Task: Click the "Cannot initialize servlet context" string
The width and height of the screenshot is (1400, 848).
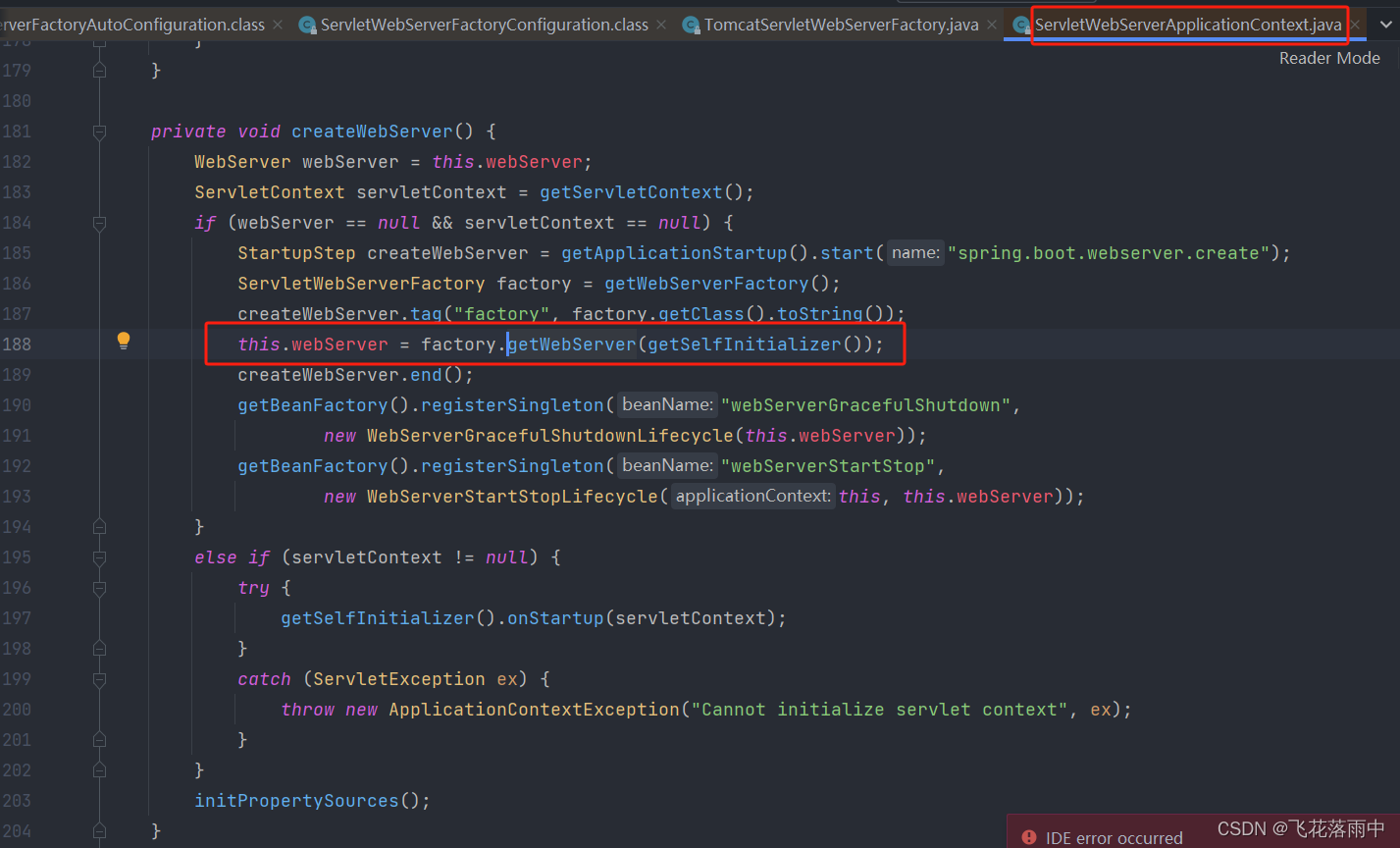Action: coord(880,710)
